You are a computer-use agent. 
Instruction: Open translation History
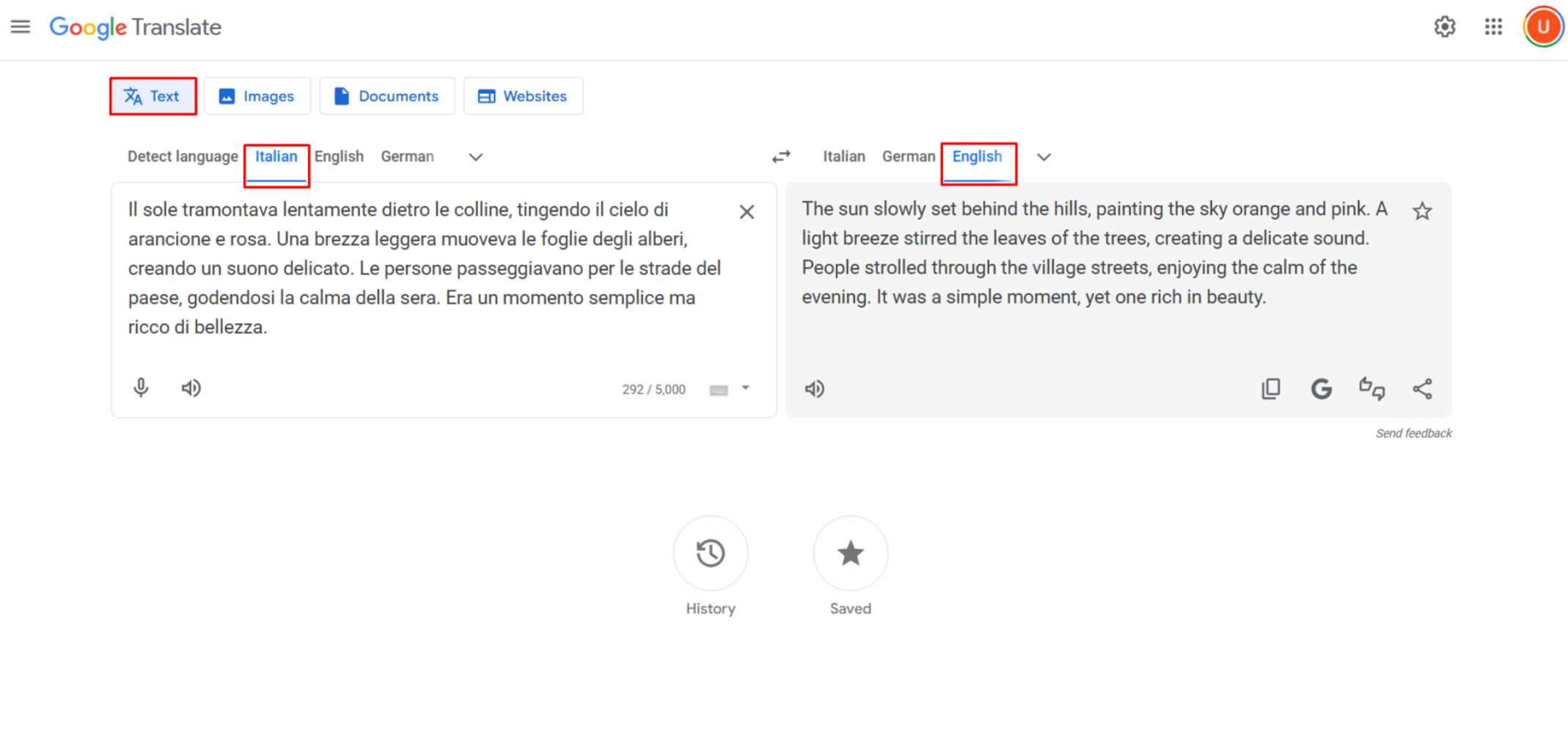[710, 553]
